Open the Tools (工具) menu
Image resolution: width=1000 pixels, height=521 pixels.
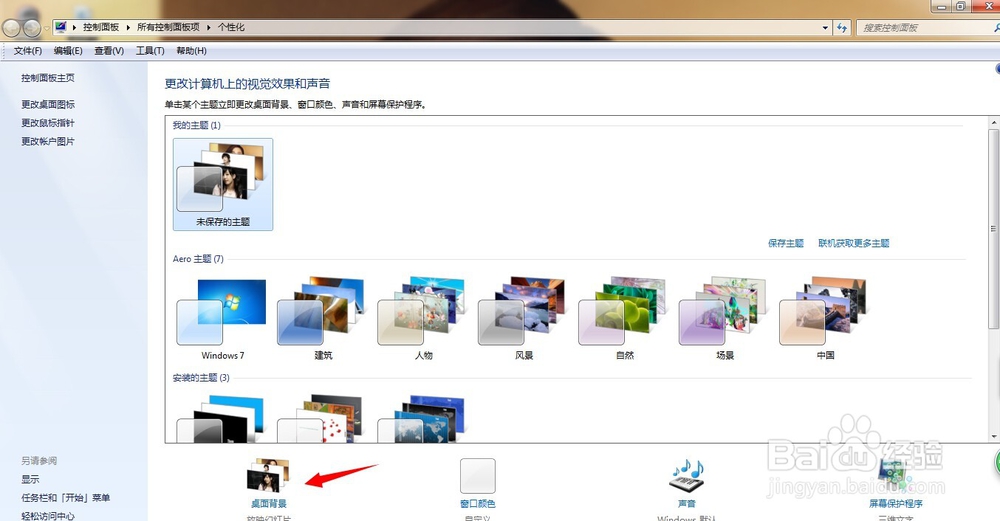click(150, 51)
